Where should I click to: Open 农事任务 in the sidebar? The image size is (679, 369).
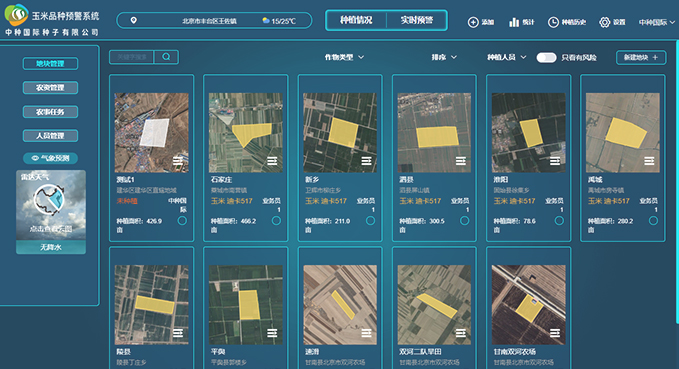pyautogui.click(x=50, y=112)
